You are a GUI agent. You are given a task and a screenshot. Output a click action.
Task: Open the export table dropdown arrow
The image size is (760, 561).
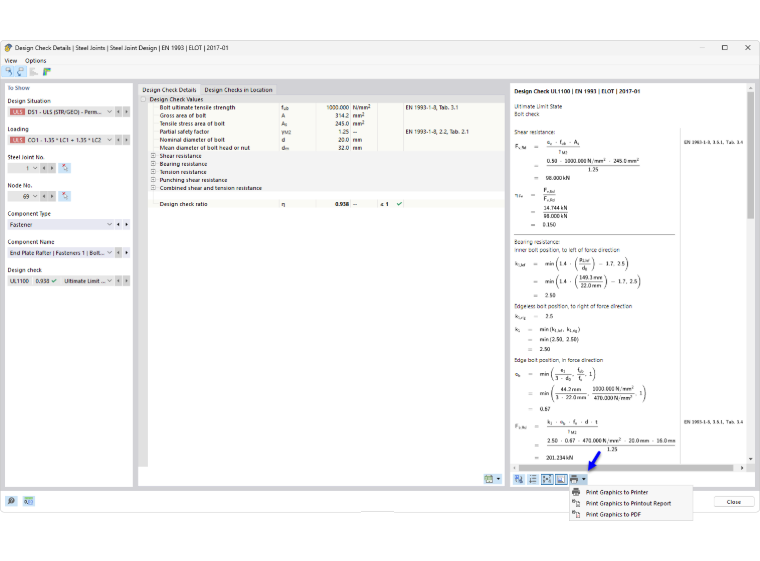[x=498, y=479]
